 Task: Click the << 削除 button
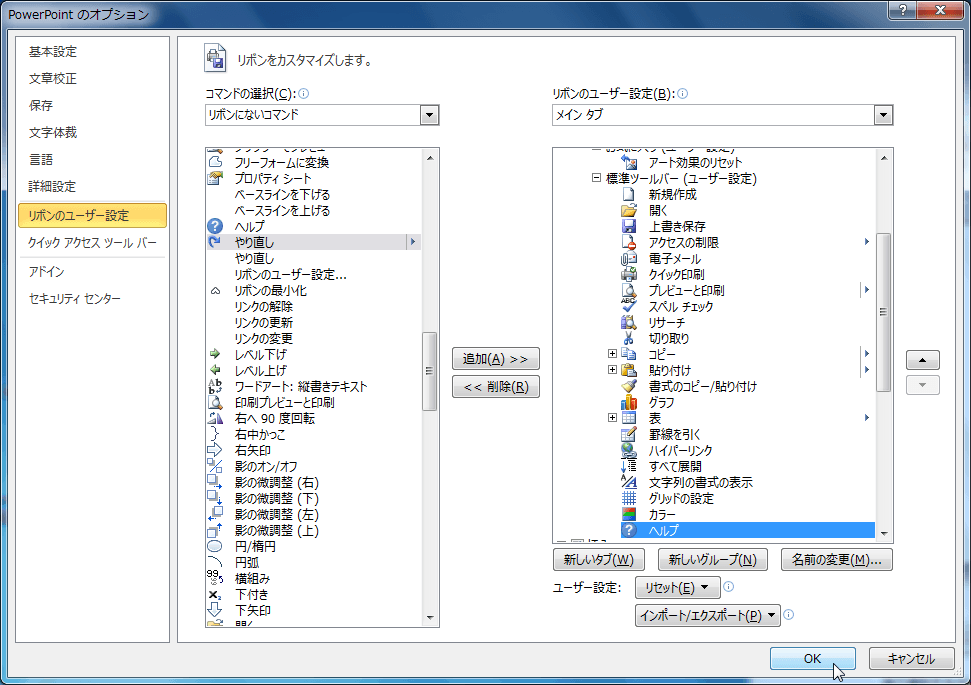(x=495, y=386)
